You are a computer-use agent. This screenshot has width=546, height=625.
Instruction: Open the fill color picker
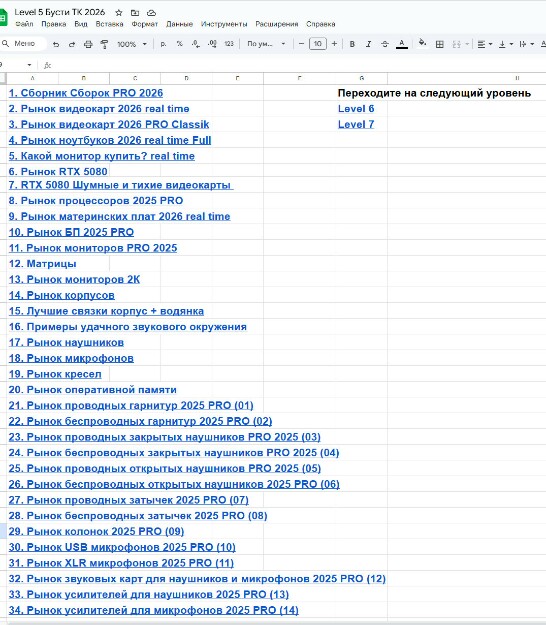422,43
